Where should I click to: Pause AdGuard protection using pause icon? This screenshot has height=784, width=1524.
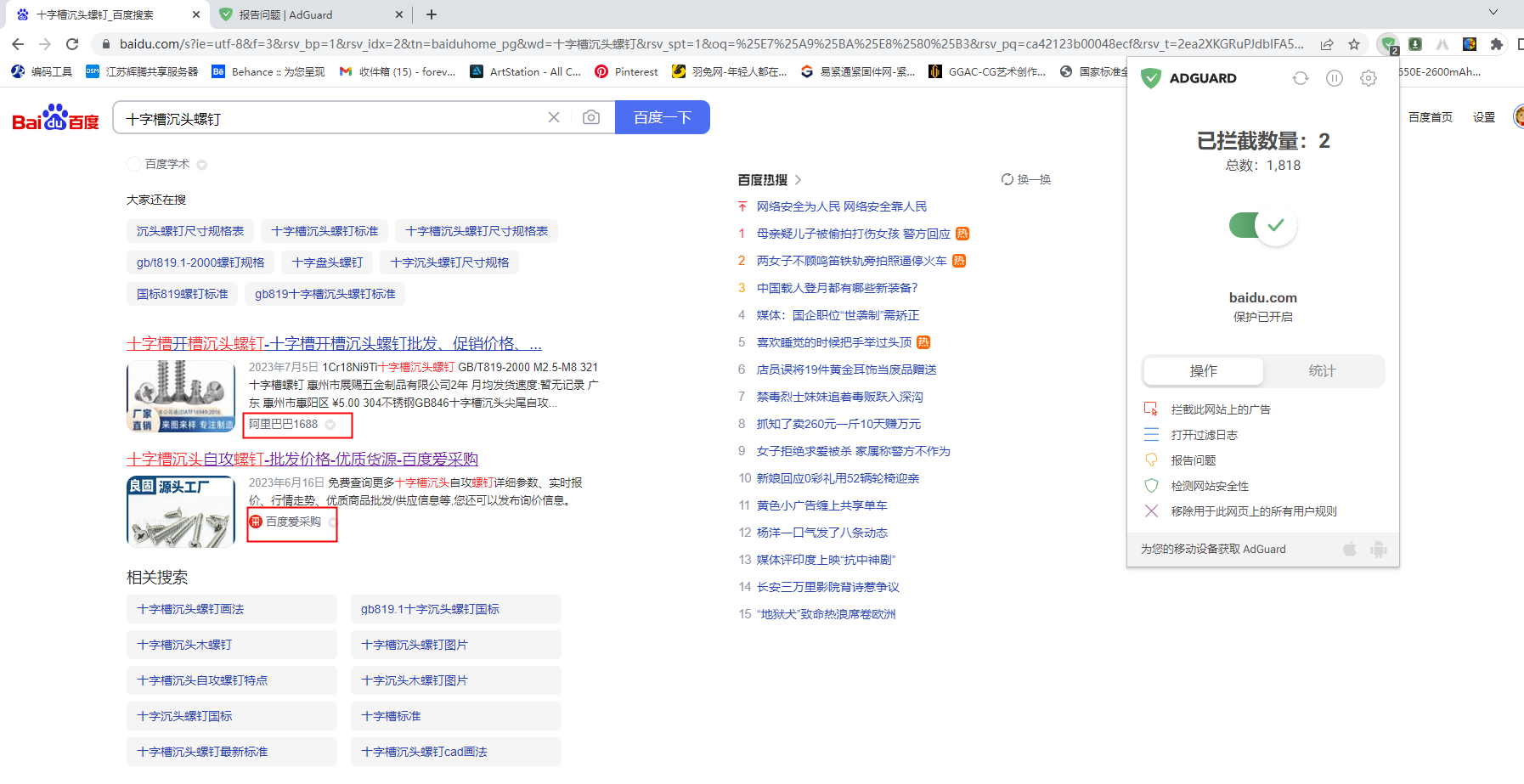click(x=1335, y=78)
